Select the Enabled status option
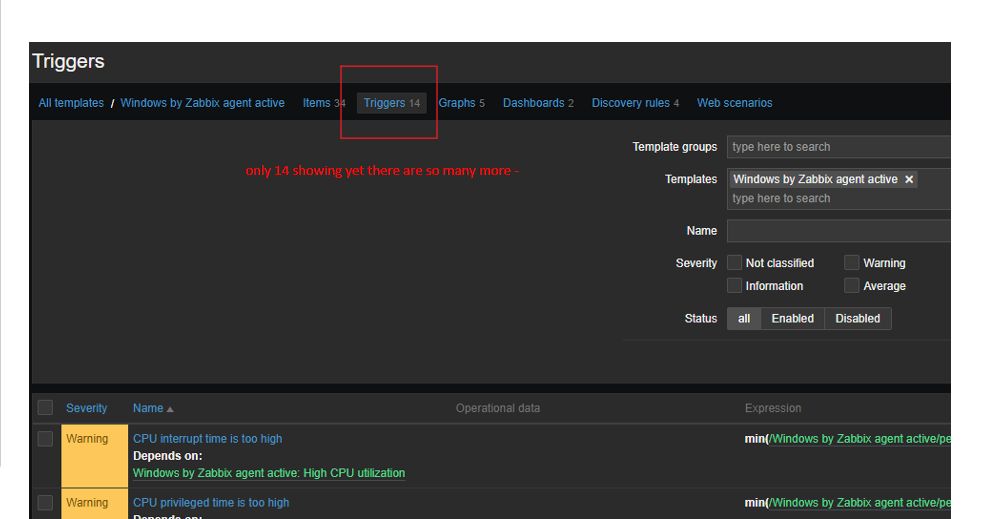 click(792, 318)
